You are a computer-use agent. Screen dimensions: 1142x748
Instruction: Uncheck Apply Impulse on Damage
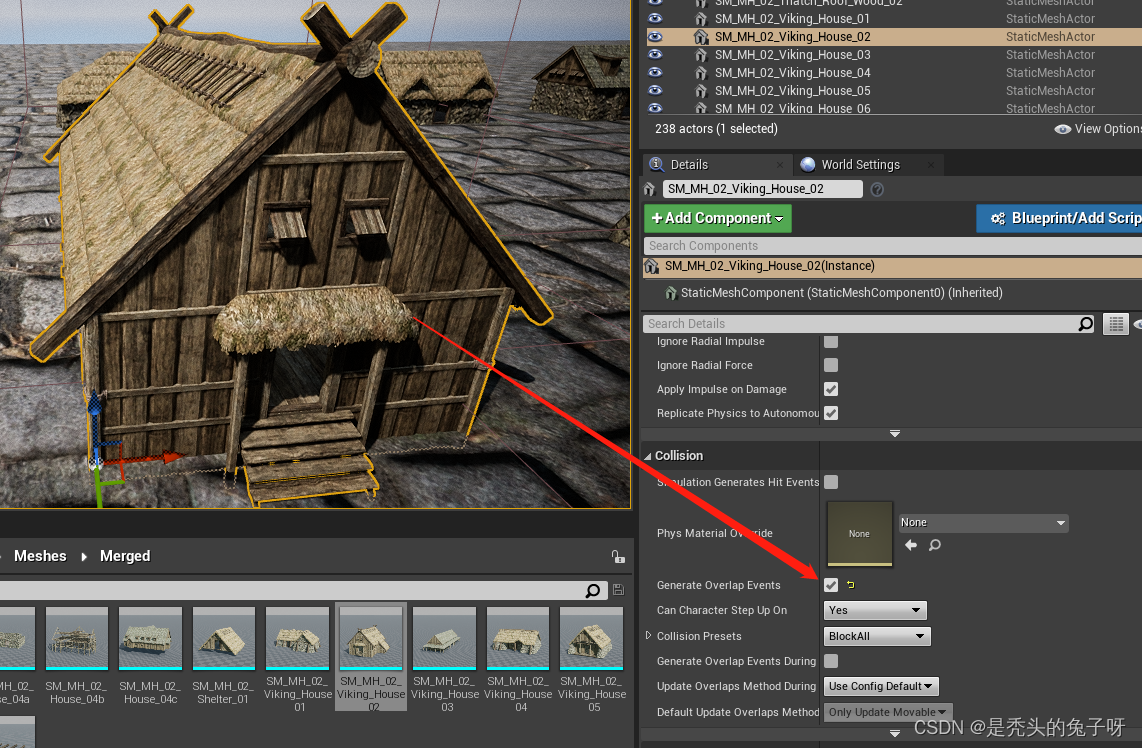(830, 389)
